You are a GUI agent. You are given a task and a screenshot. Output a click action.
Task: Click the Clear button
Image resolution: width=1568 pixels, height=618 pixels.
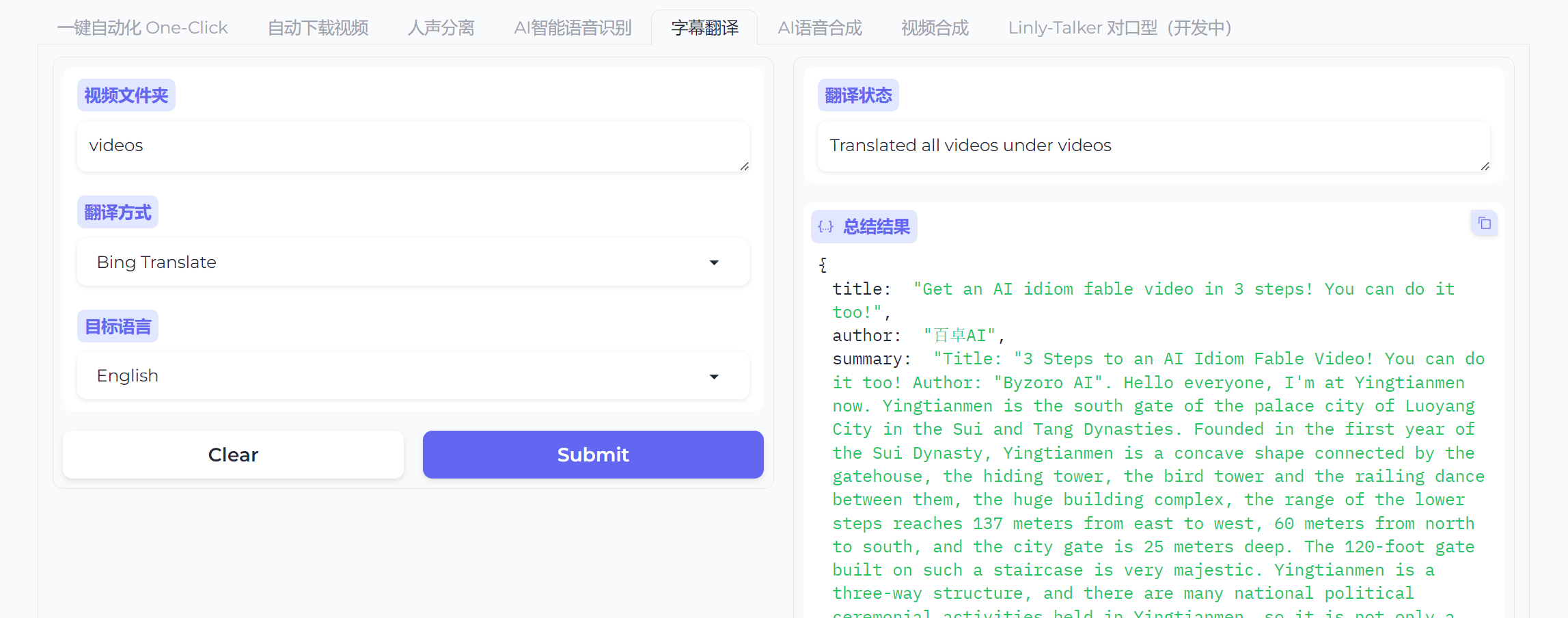tap(233, 455)
